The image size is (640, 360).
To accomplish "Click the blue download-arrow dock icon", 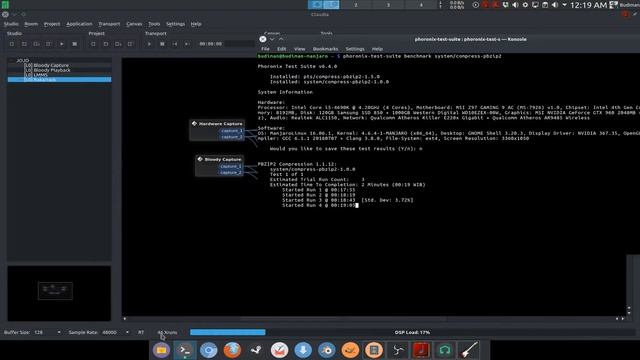I will 303,350.
